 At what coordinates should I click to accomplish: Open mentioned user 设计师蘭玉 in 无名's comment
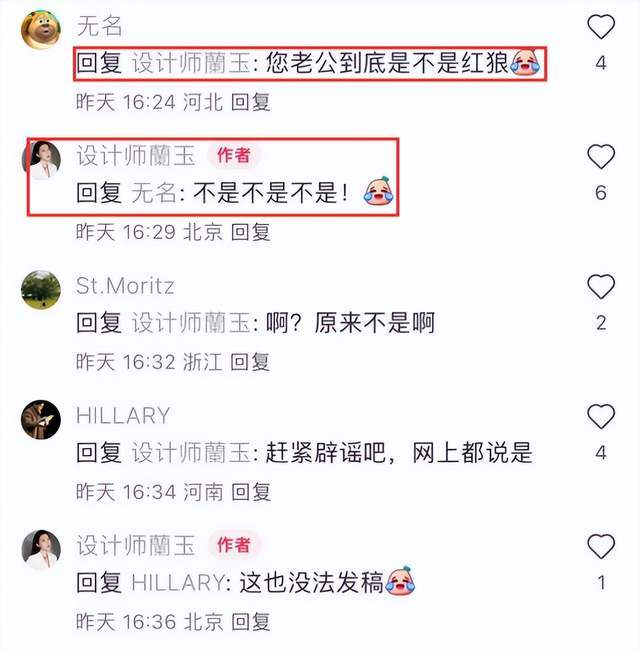point(191,63)
